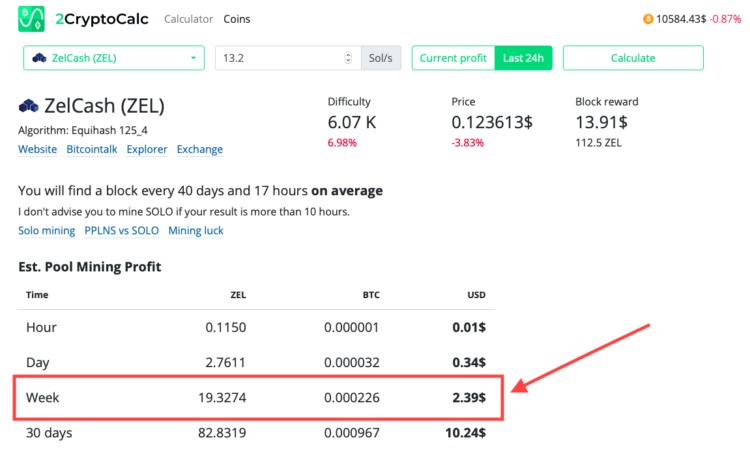This screenshot has width=750, height=455.
Task: Open the Explorer link
Action: click(x=147, y=149)
